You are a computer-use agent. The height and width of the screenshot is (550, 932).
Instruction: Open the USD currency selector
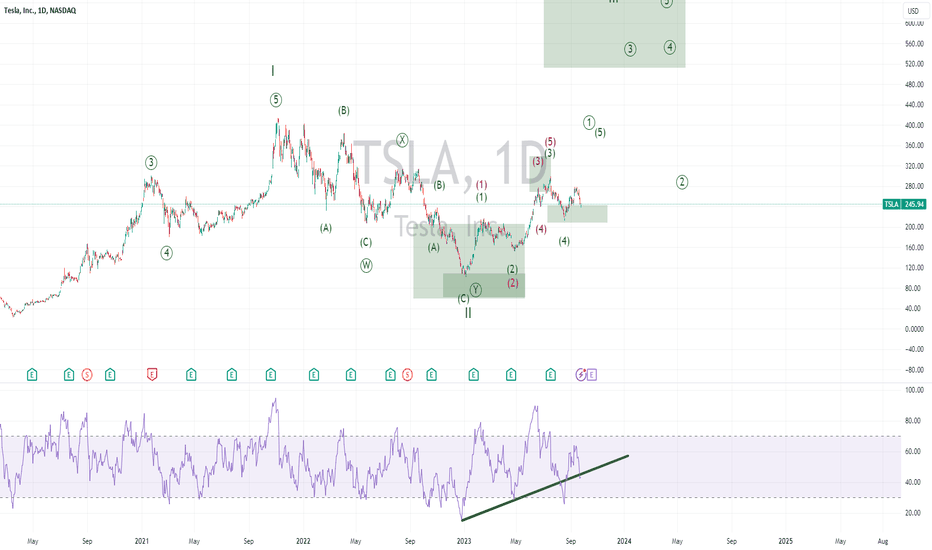click(x=913, y=11)
